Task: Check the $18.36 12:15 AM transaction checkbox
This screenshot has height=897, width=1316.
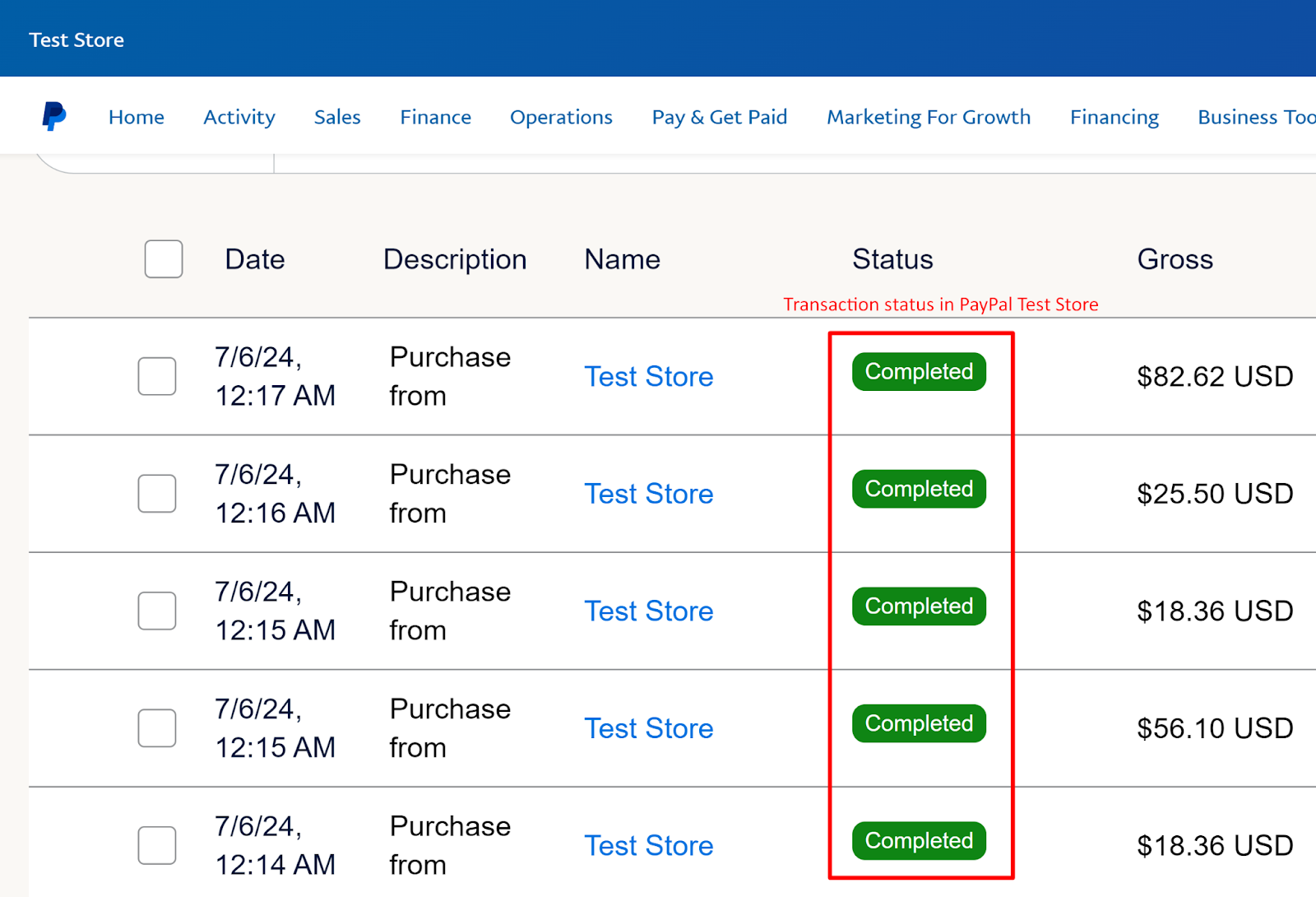Action: pyautogui.click(x=157, y=611)
